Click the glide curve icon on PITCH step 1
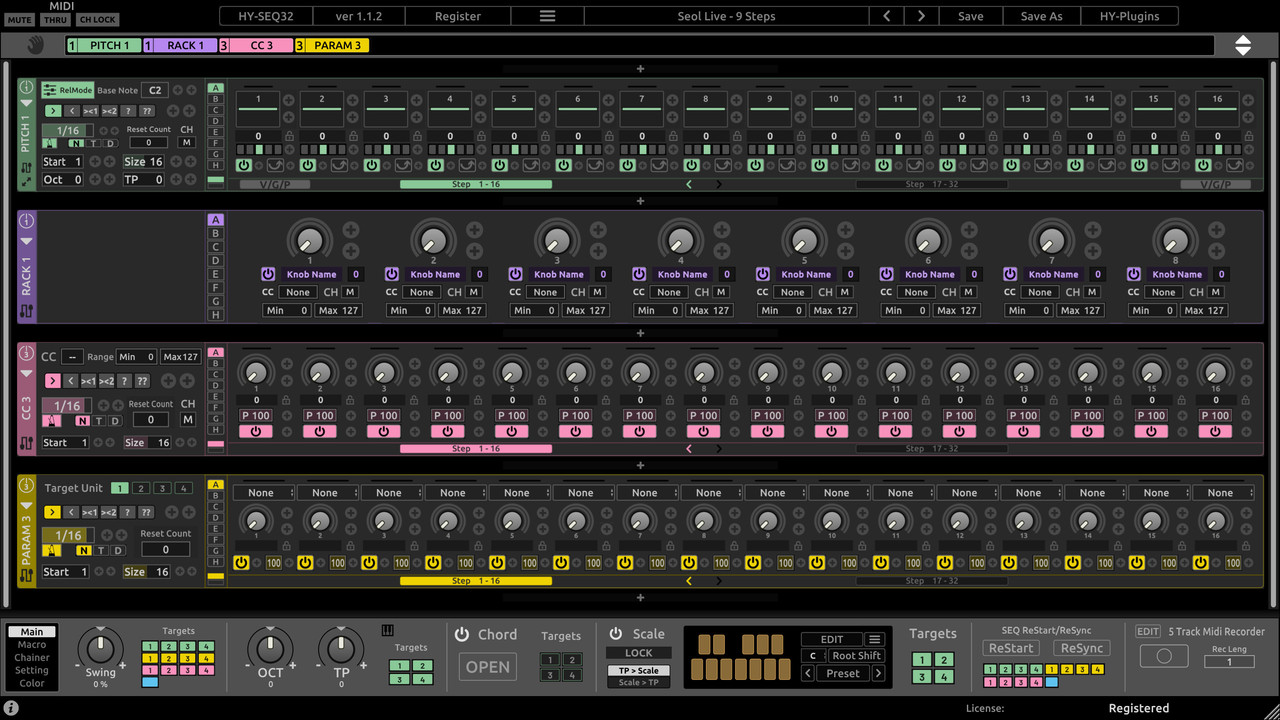 click(x=274, y=165)
